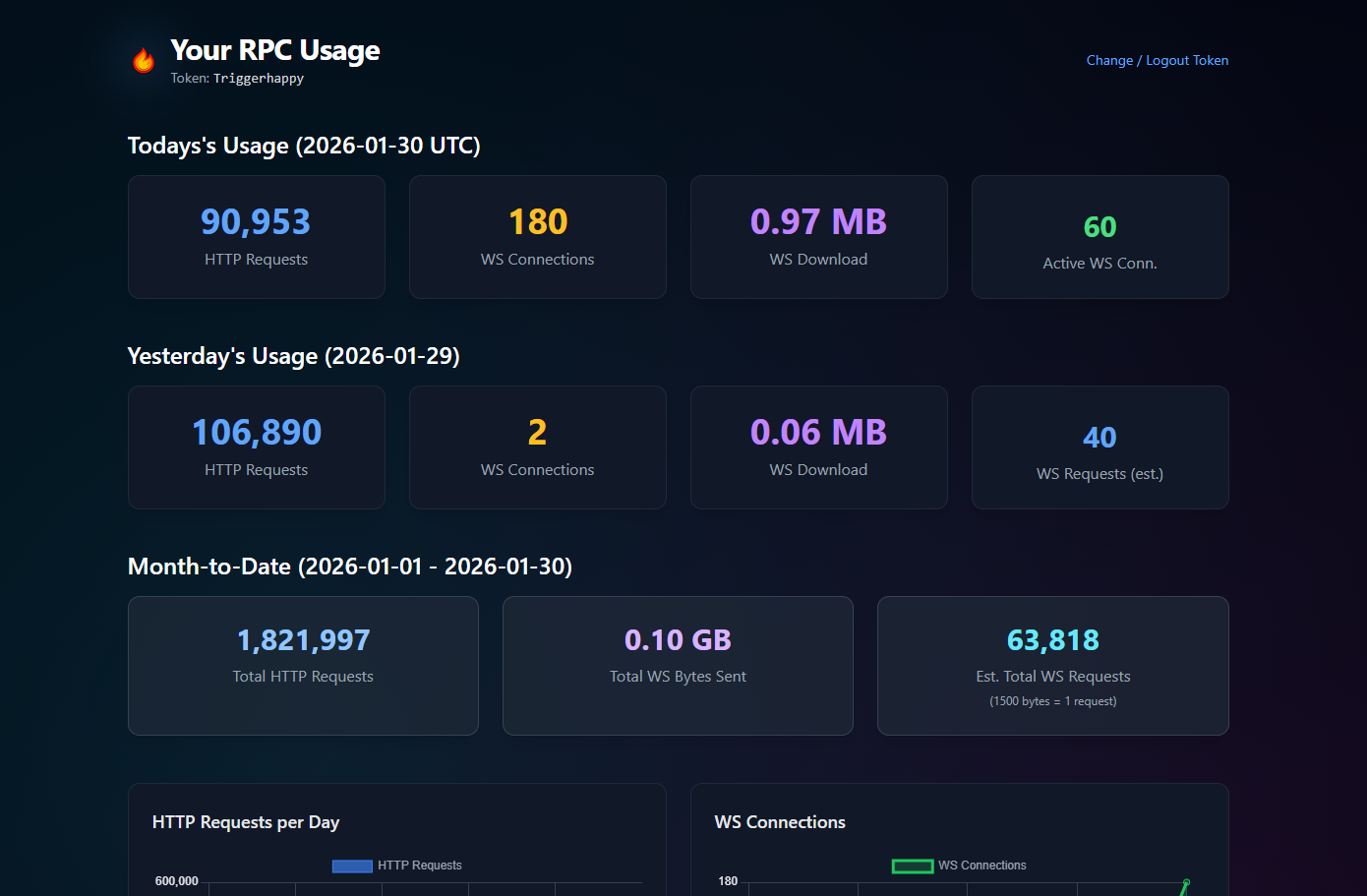This screenshot has width=1367, height=896.
Task: Open the 60 Active WS Conn. card
Action: tap(1100, 237)
